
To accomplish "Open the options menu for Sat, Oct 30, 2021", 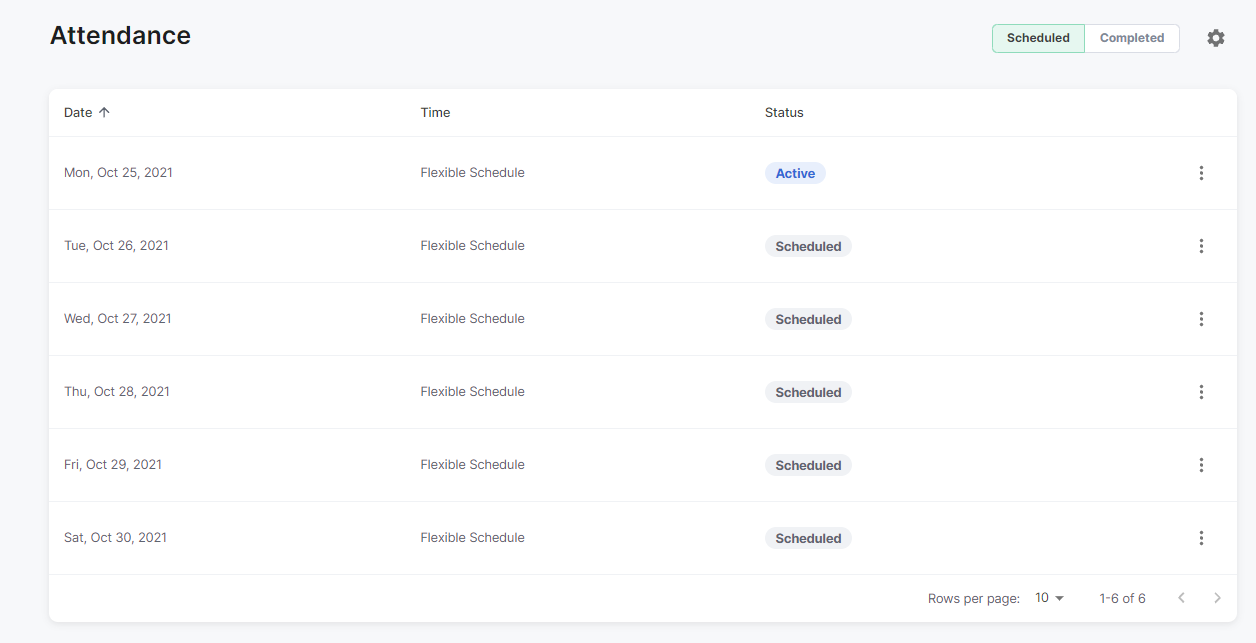I will (x=1201, y=538).
